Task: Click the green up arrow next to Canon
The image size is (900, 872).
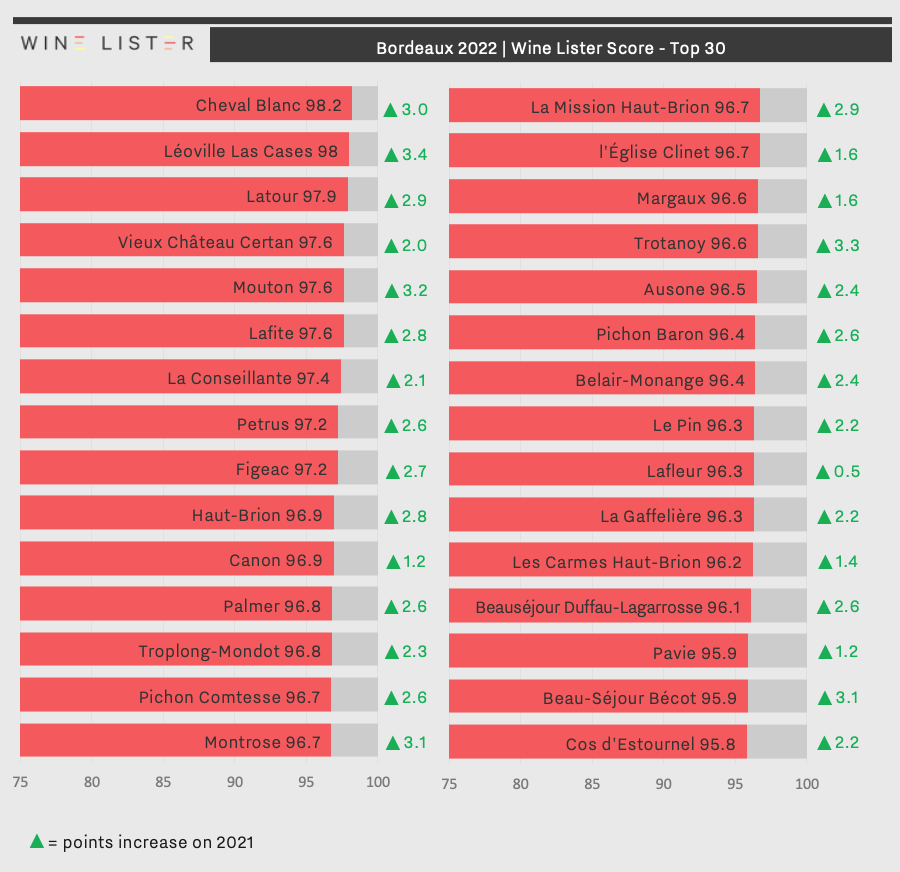Action: (x=393, y=562)
